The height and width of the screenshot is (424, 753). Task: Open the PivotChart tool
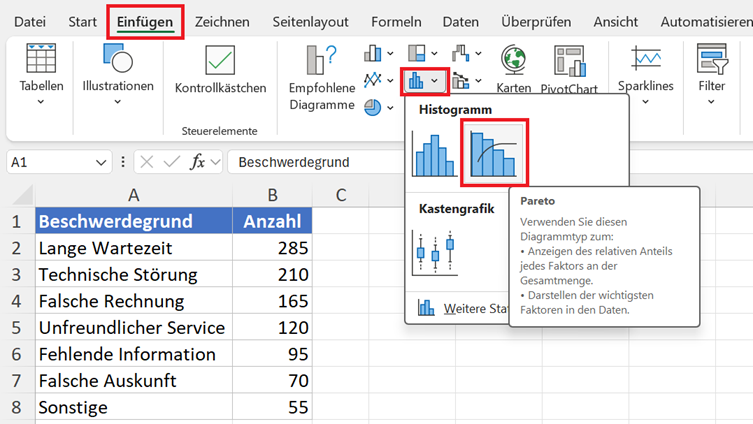point(569,69)
